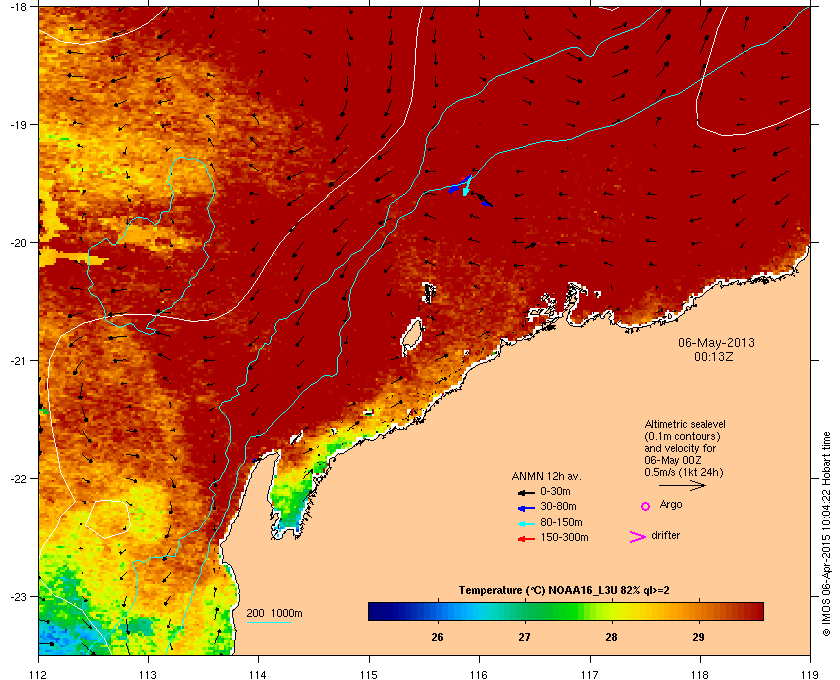Click latitude axis label -22
840x680 pixels.
coord(19,479)
